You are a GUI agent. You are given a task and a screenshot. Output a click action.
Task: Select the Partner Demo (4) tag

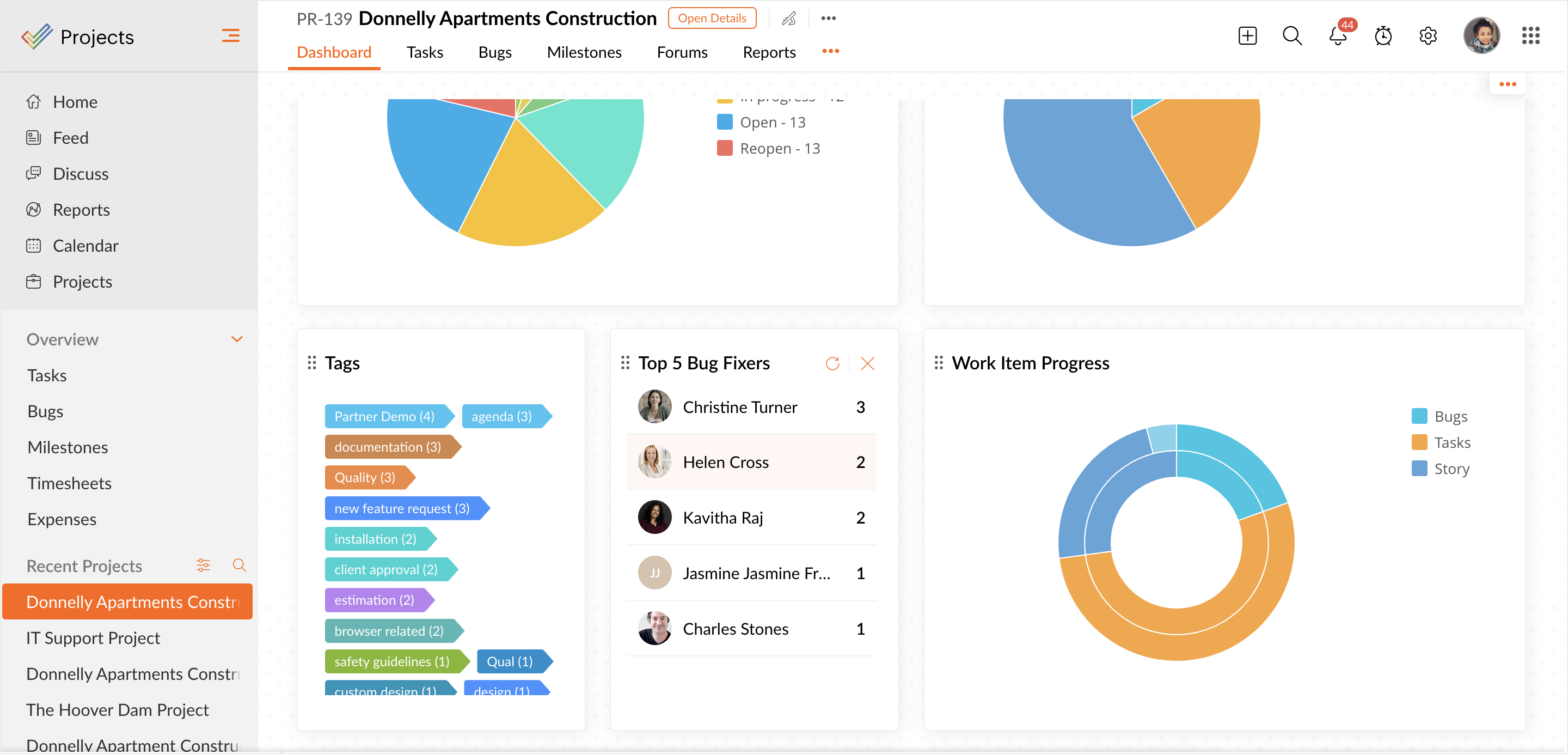[x=385, y=417]
